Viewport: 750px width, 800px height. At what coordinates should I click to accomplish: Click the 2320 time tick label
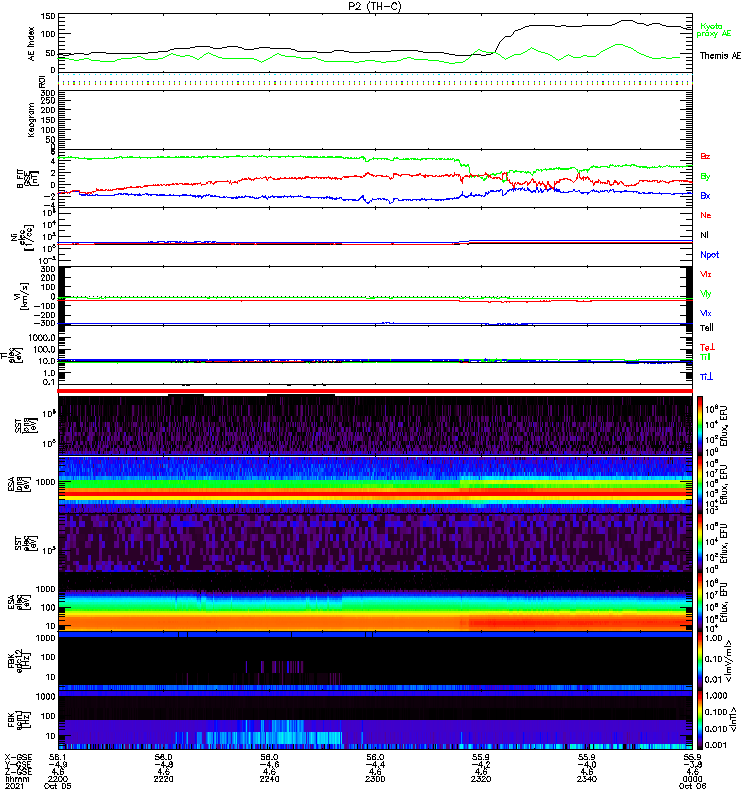pyautogui.click(x=481, y=779)
